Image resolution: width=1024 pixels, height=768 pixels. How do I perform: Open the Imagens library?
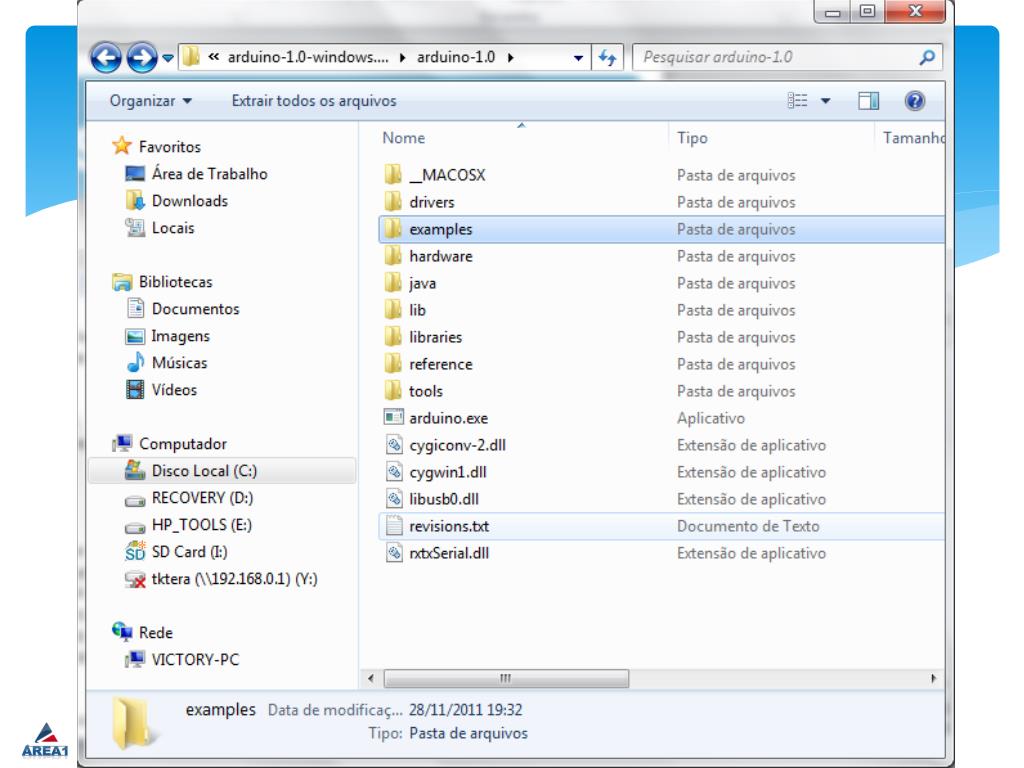click(180, 336)
